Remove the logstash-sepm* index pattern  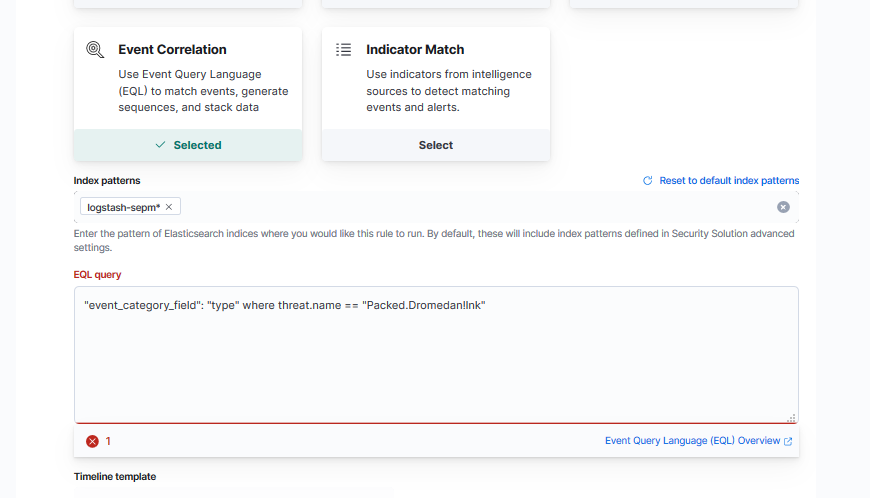pos(169,207)
